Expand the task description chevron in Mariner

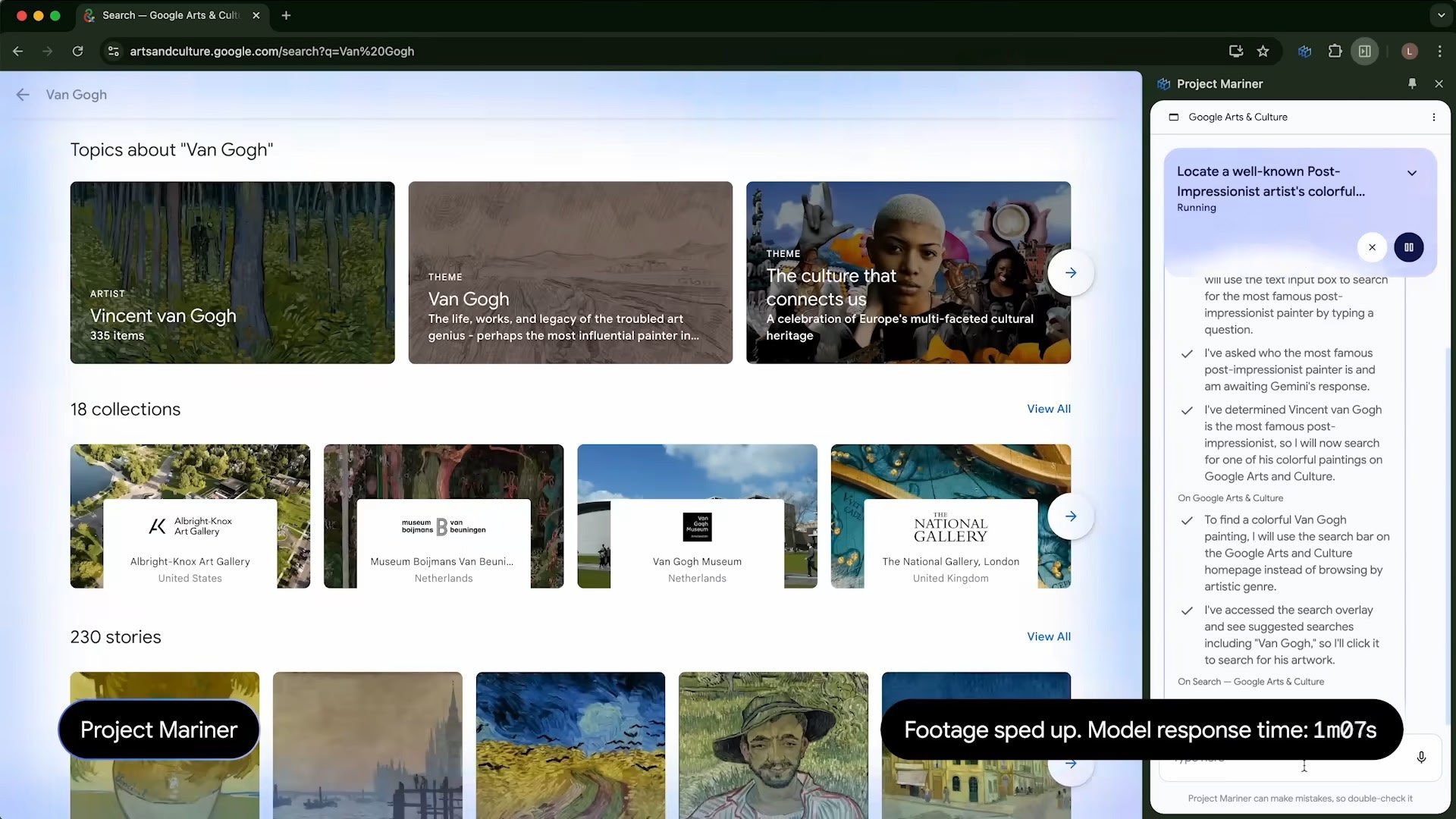point(1412,173)
